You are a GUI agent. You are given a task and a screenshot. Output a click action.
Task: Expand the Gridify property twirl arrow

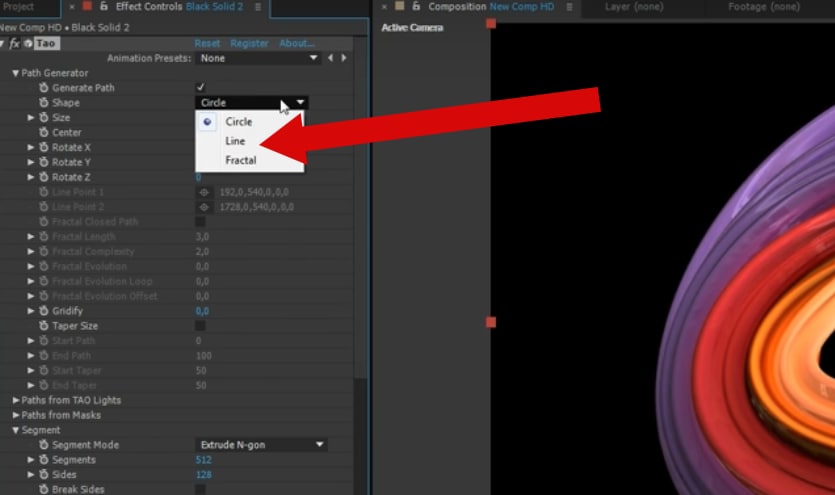[31, 311]
